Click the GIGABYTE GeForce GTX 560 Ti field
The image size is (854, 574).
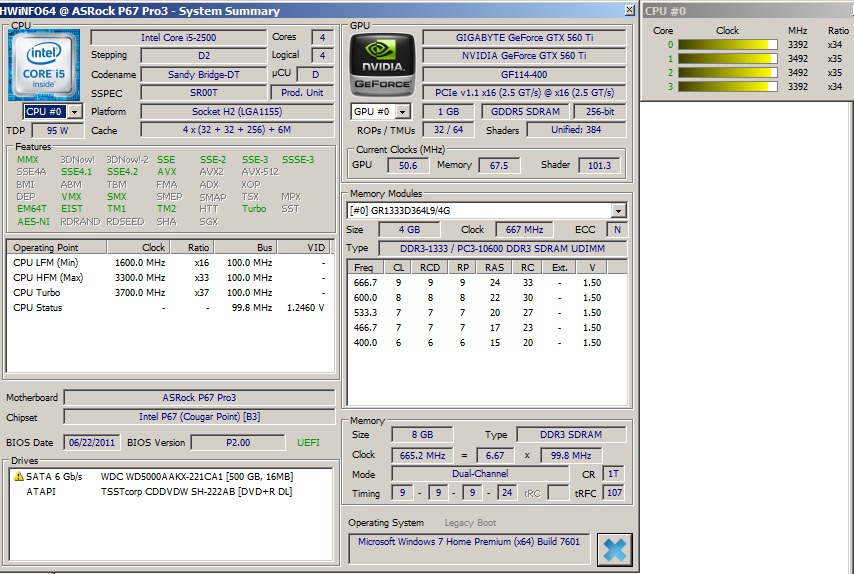524,38
